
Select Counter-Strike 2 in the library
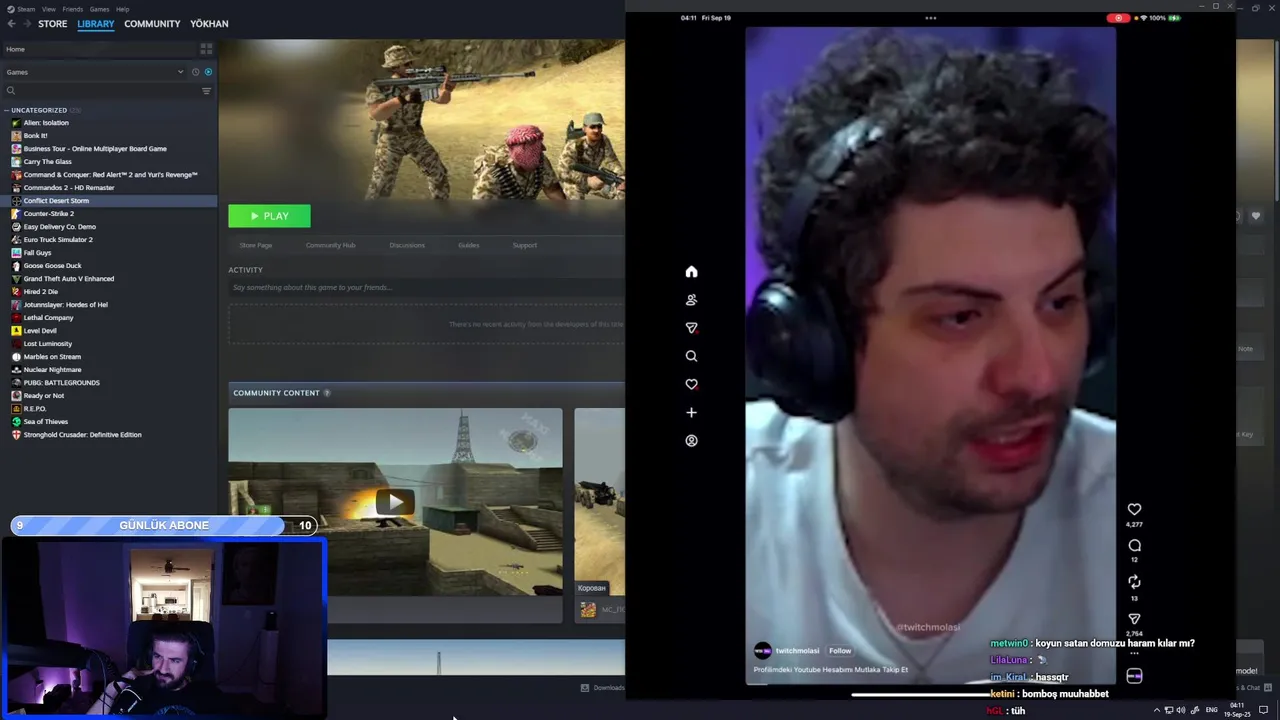click(x=49, y=214)
